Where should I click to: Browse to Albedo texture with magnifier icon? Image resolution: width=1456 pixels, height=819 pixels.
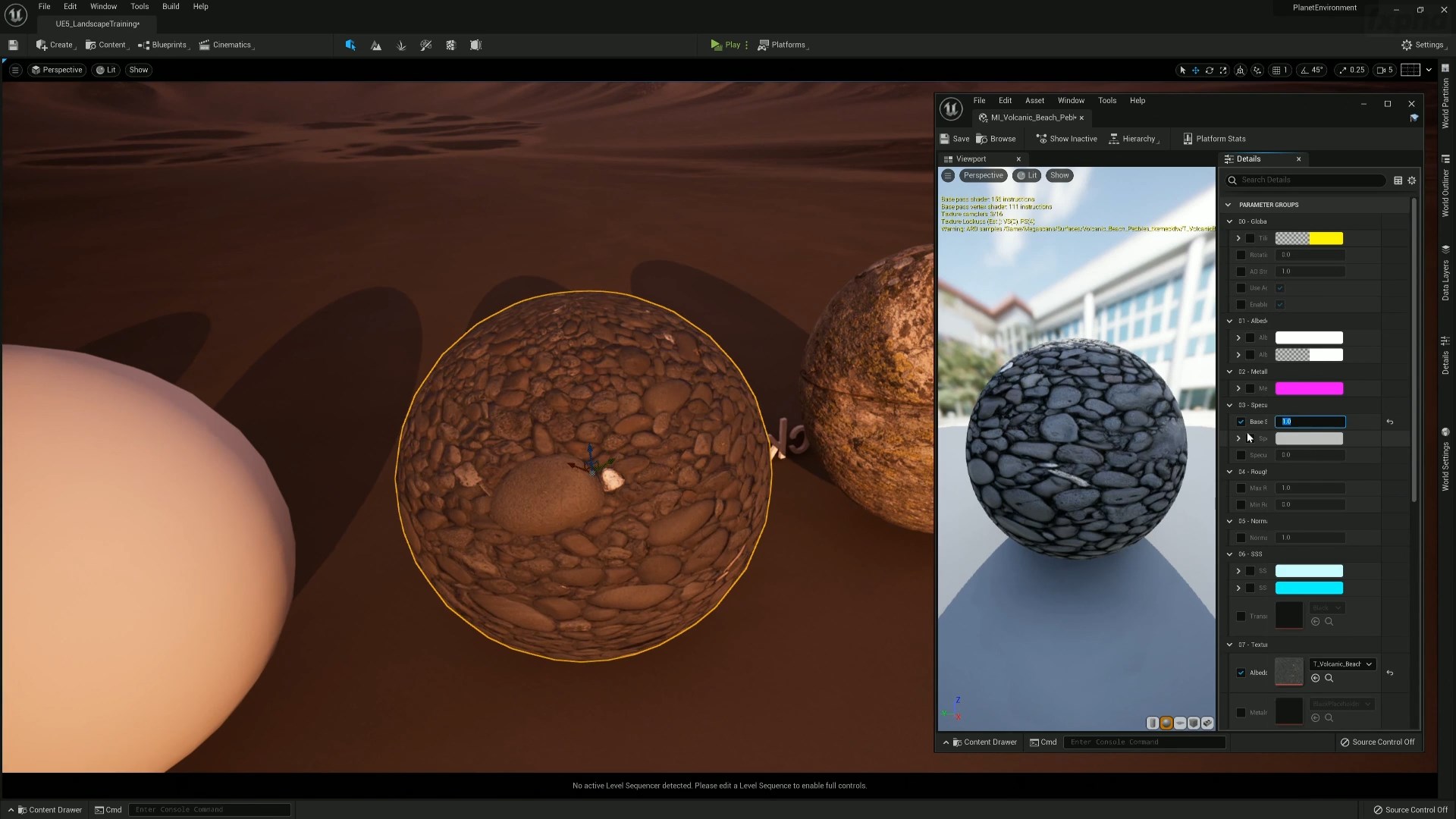[1329, 678]
